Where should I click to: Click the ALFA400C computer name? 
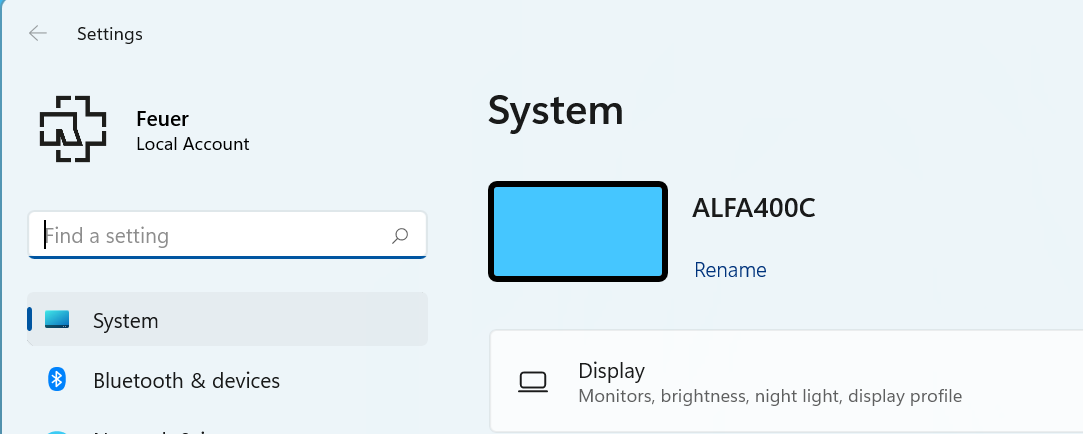pyautogui.click(x=754, y=208)
